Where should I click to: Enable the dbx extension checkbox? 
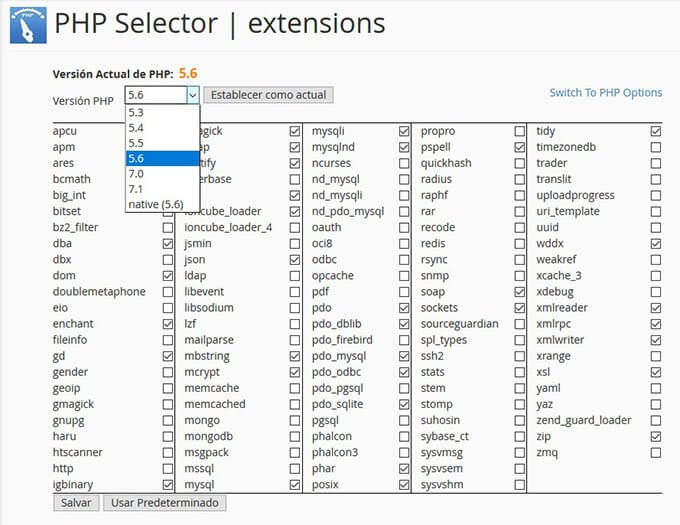tap(168, 260)
